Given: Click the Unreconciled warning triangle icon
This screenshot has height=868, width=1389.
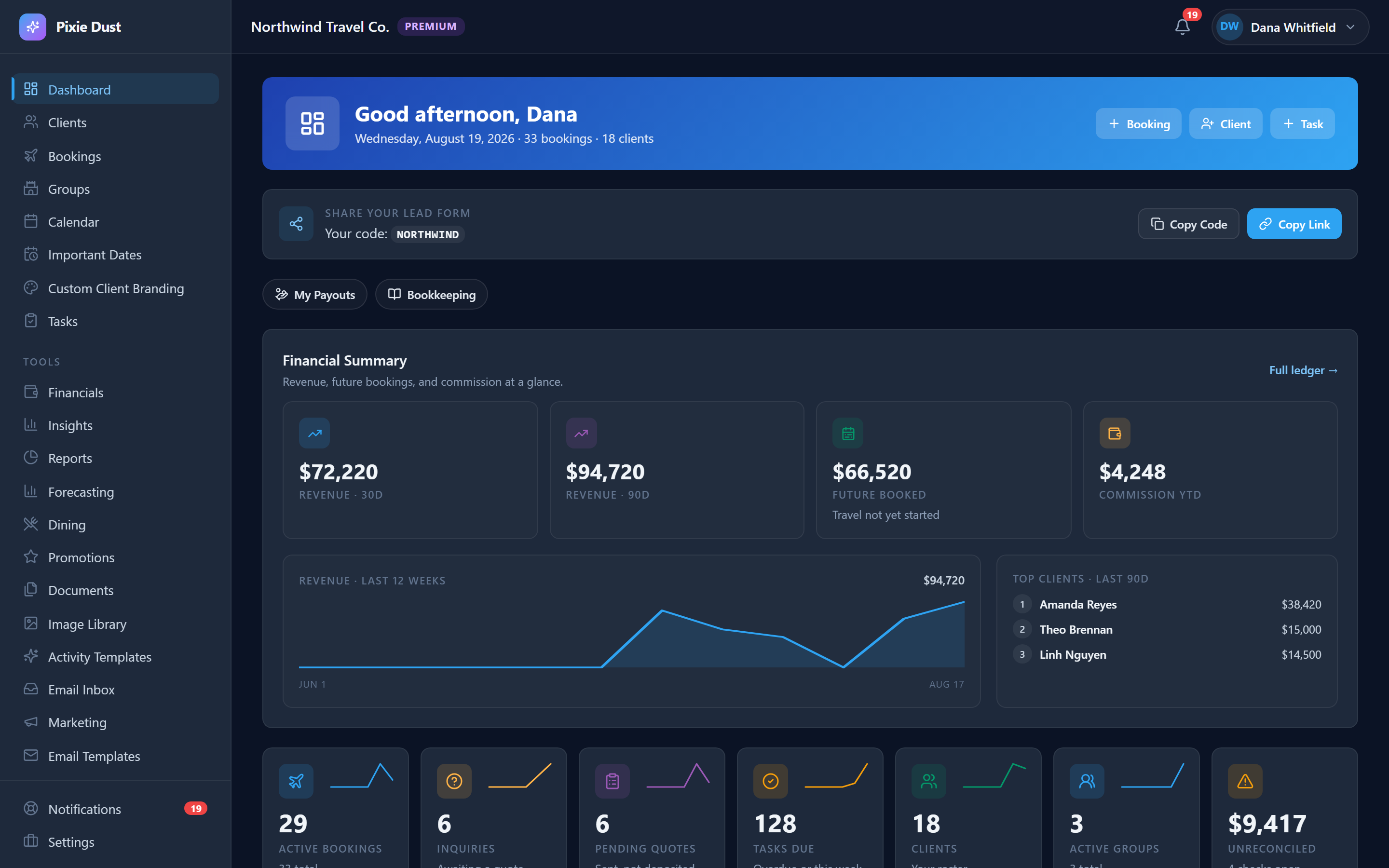Looking at the screenshot, I should [x=1245, y=781].
